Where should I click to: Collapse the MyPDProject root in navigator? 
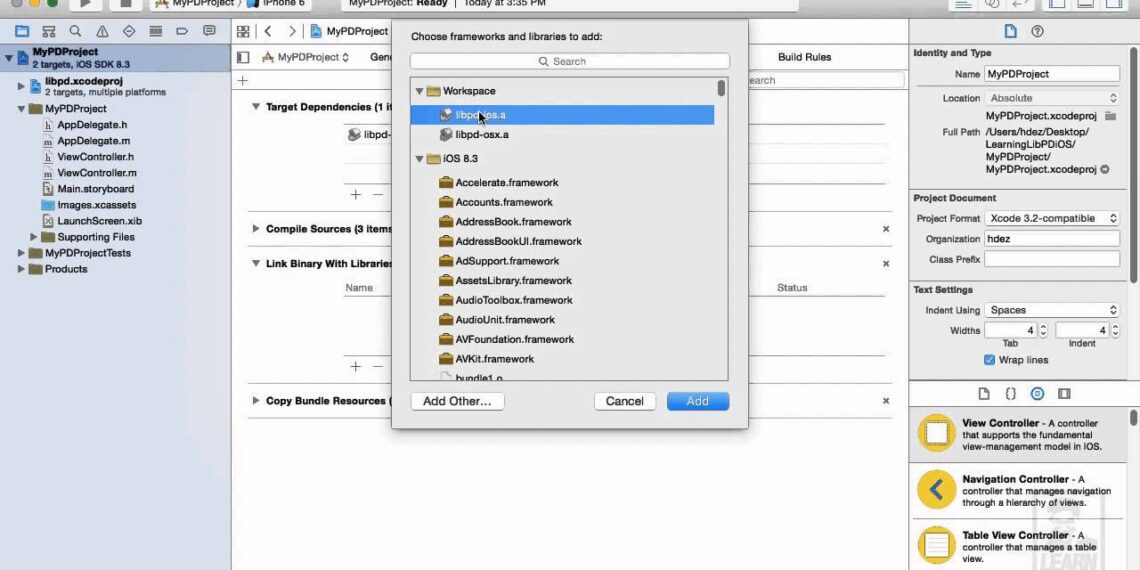coord(9,57)
